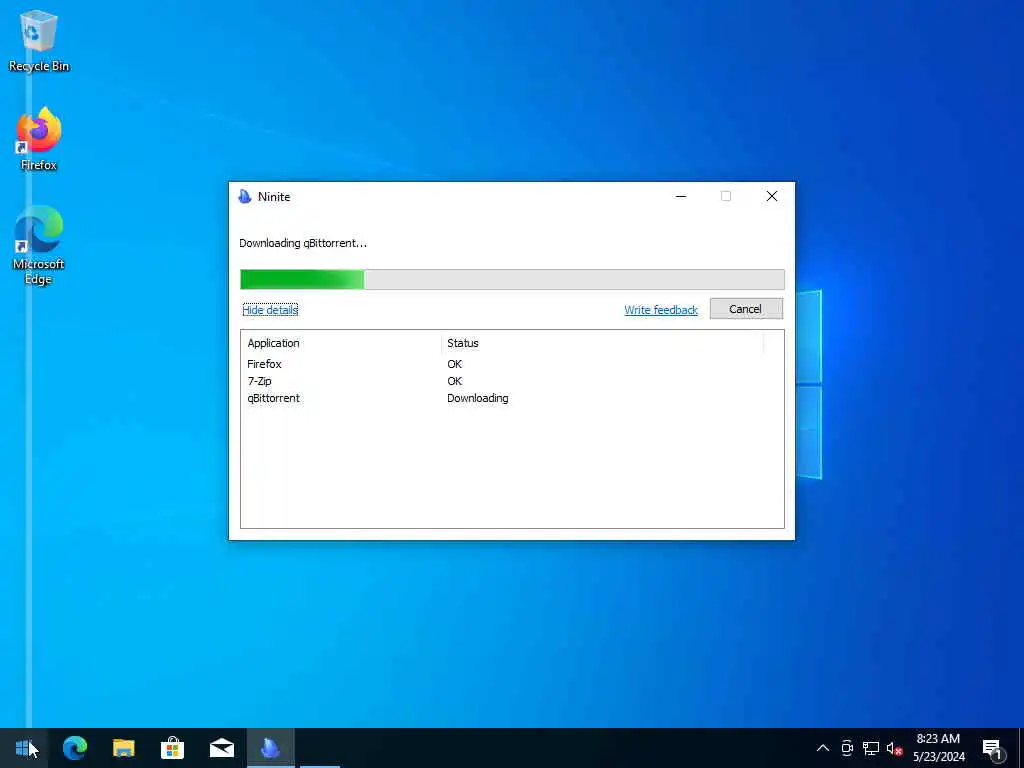The height and width of the screenshot is (768, 1024).
Task: Open the clock showing 8:23 AM
Action: (x=938, y=748)
